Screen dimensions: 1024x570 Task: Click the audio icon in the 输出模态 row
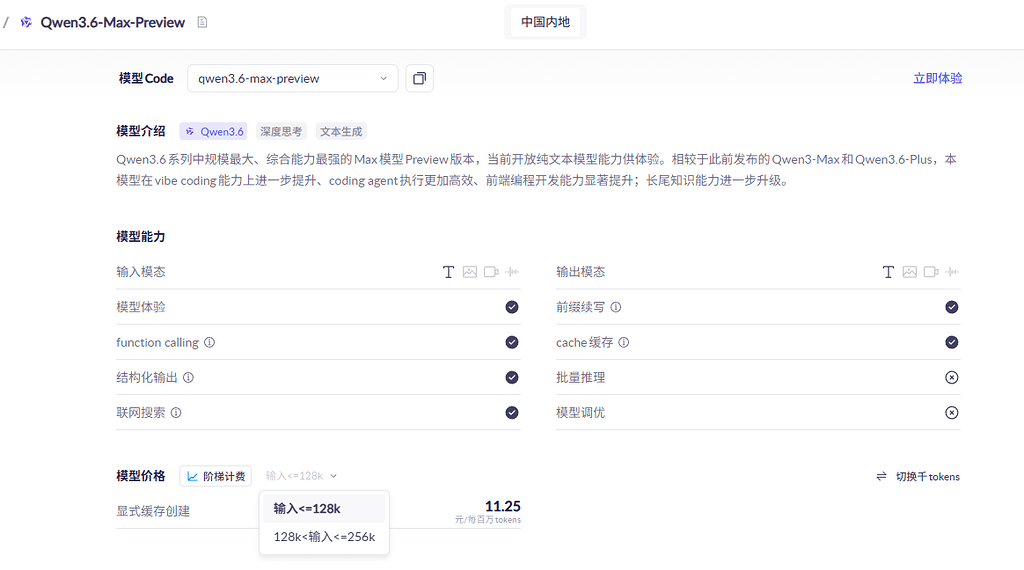(x=952, y=272)
